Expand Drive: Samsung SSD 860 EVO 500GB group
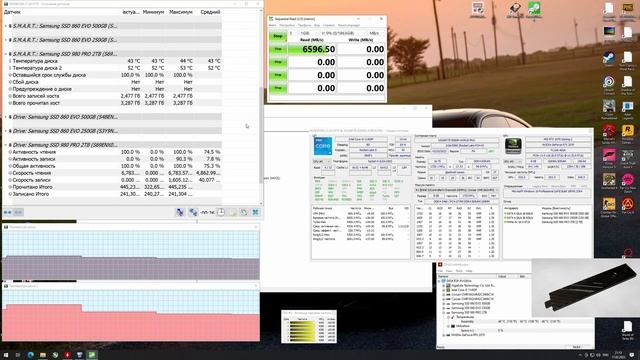 pos(6,117)
